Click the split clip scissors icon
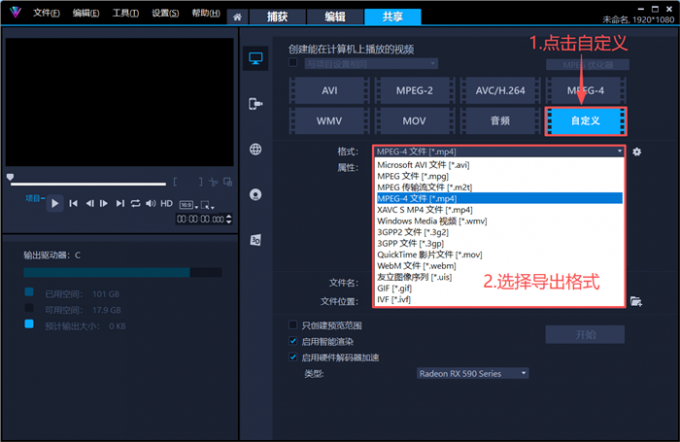 [x=213, y=182]
